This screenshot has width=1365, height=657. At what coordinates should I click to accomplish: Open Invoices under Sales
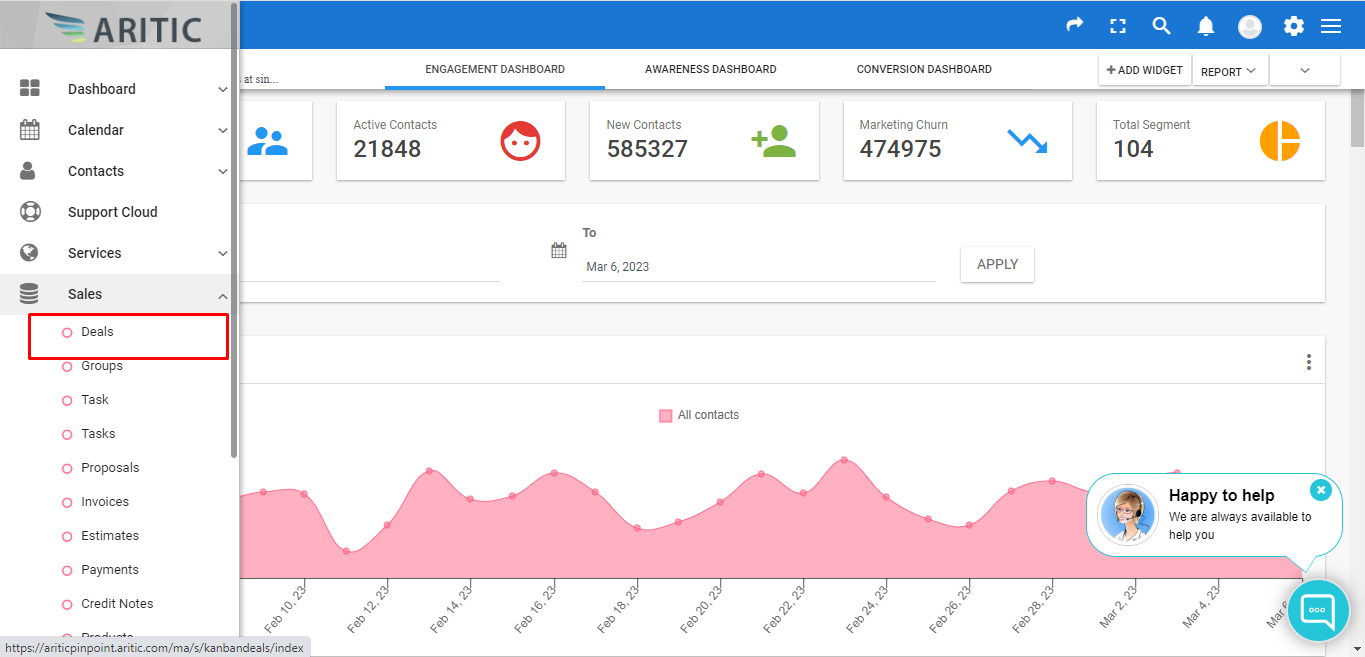pos(105,502)
